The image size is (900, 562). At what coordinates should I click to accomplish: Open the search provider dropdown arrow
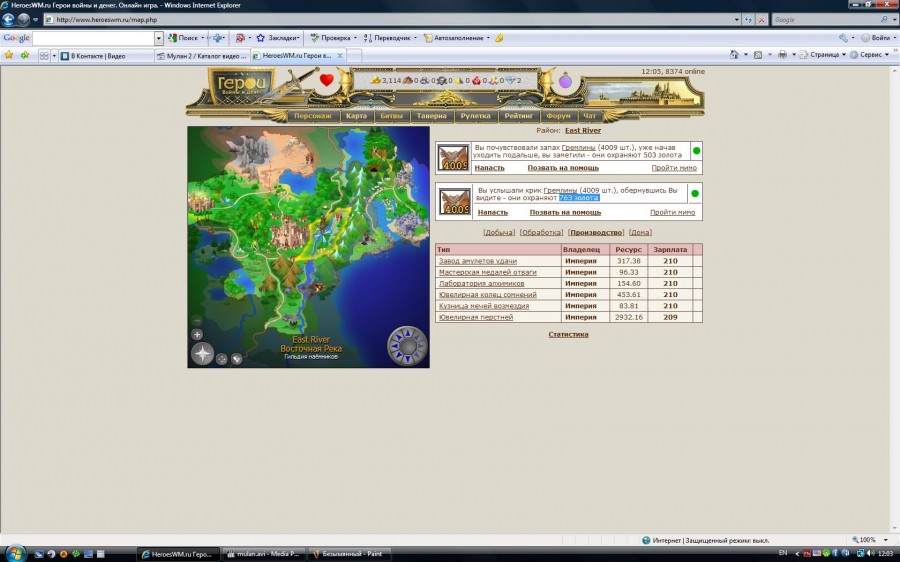894,20
